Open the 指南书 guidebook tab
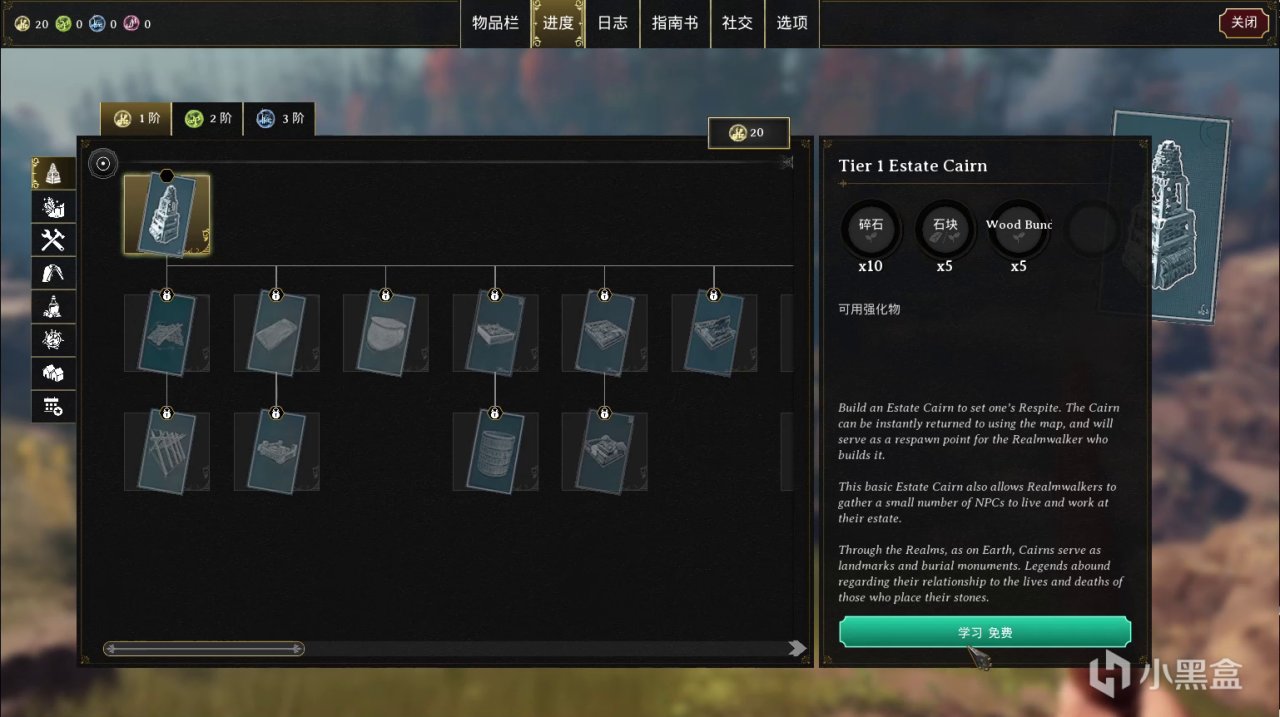The height and width of the screenshot is (717, 1280). tap(675, 23)
